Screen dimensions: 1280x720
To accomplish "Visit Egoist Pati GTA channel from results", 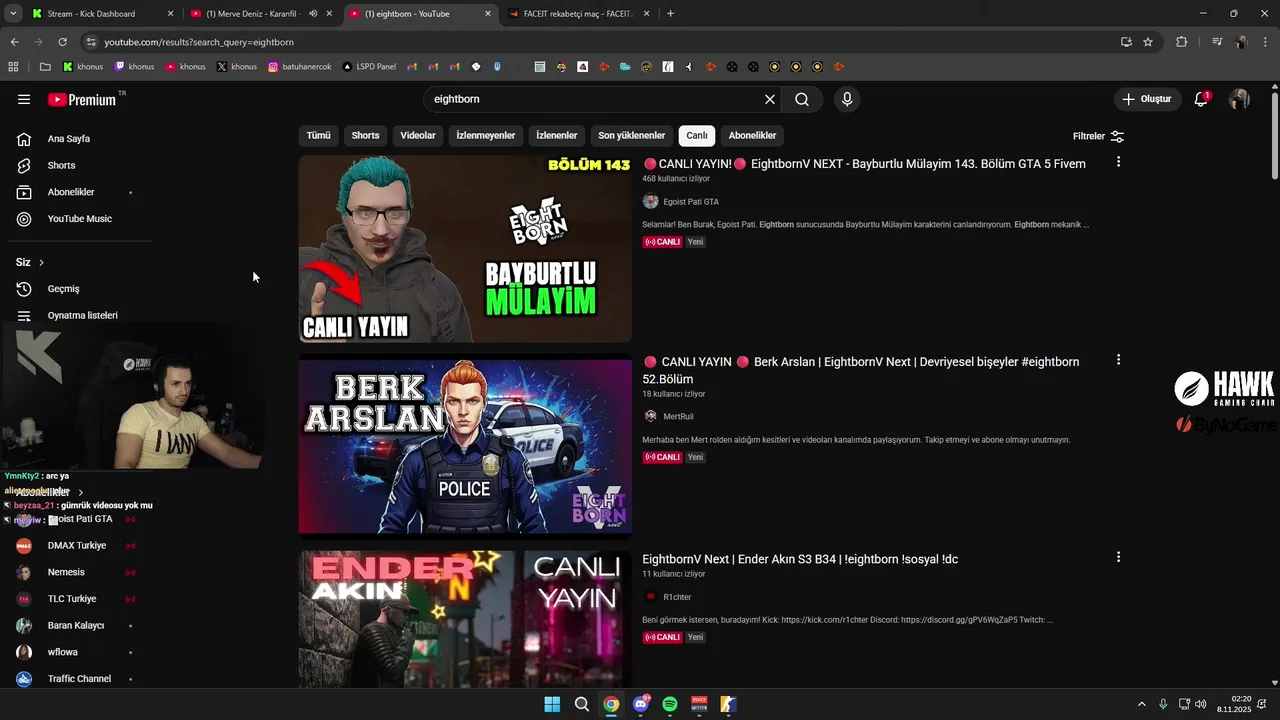I will click(691, 202).
